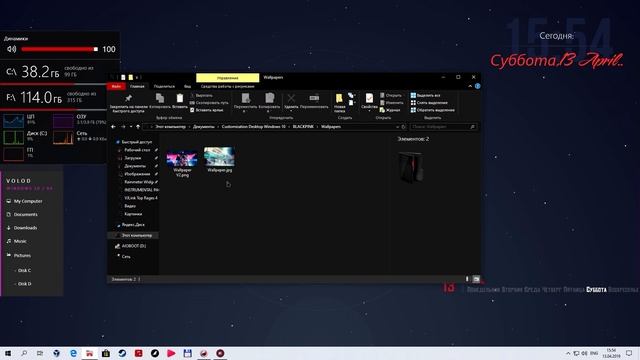This screenshot has height=360, width=640.
Task: Collapse the ribbon with the chevron arrow
Action: click(470, 87)
